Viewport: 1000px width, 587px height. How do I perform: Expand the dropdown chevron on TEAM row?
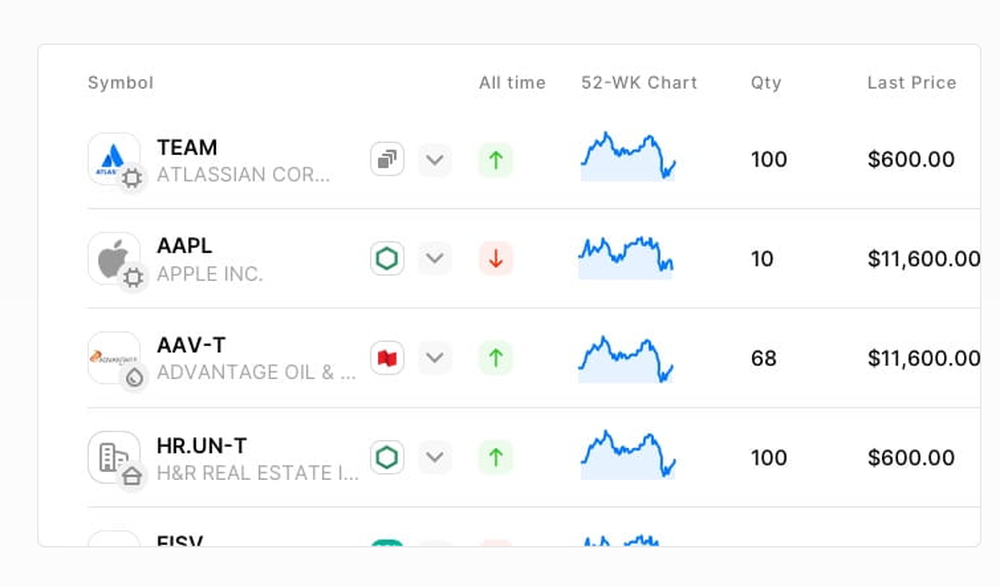coord(435,158)
